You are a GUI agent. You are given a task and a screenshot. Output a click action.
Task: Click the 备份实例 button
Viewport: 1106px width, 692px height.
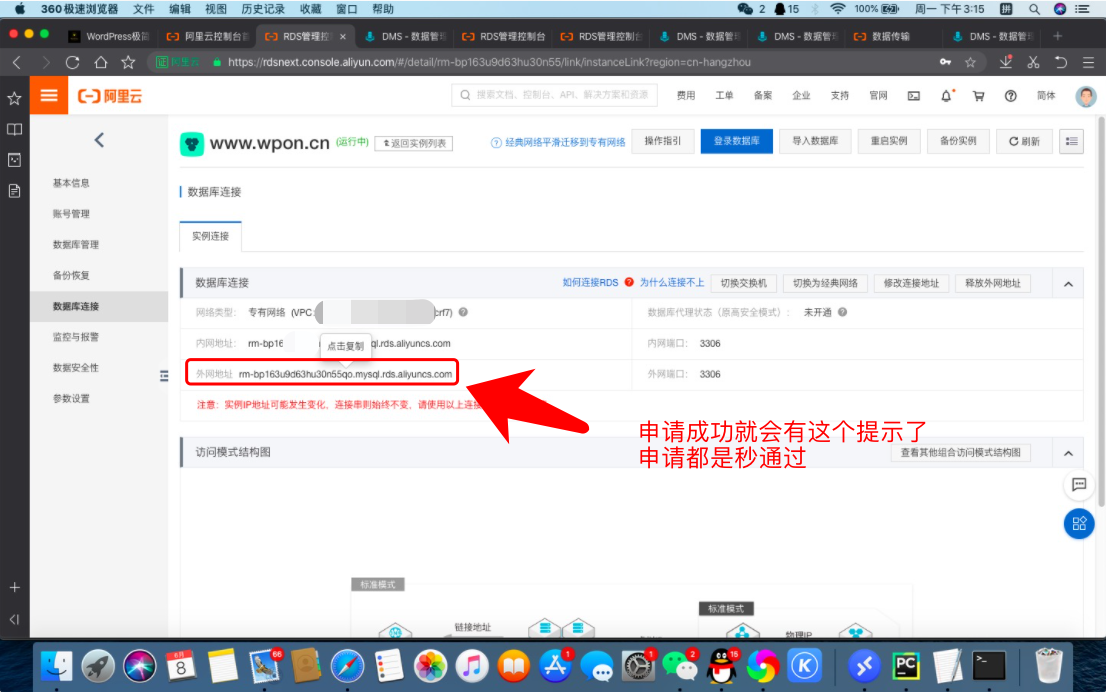coord(958,141)
